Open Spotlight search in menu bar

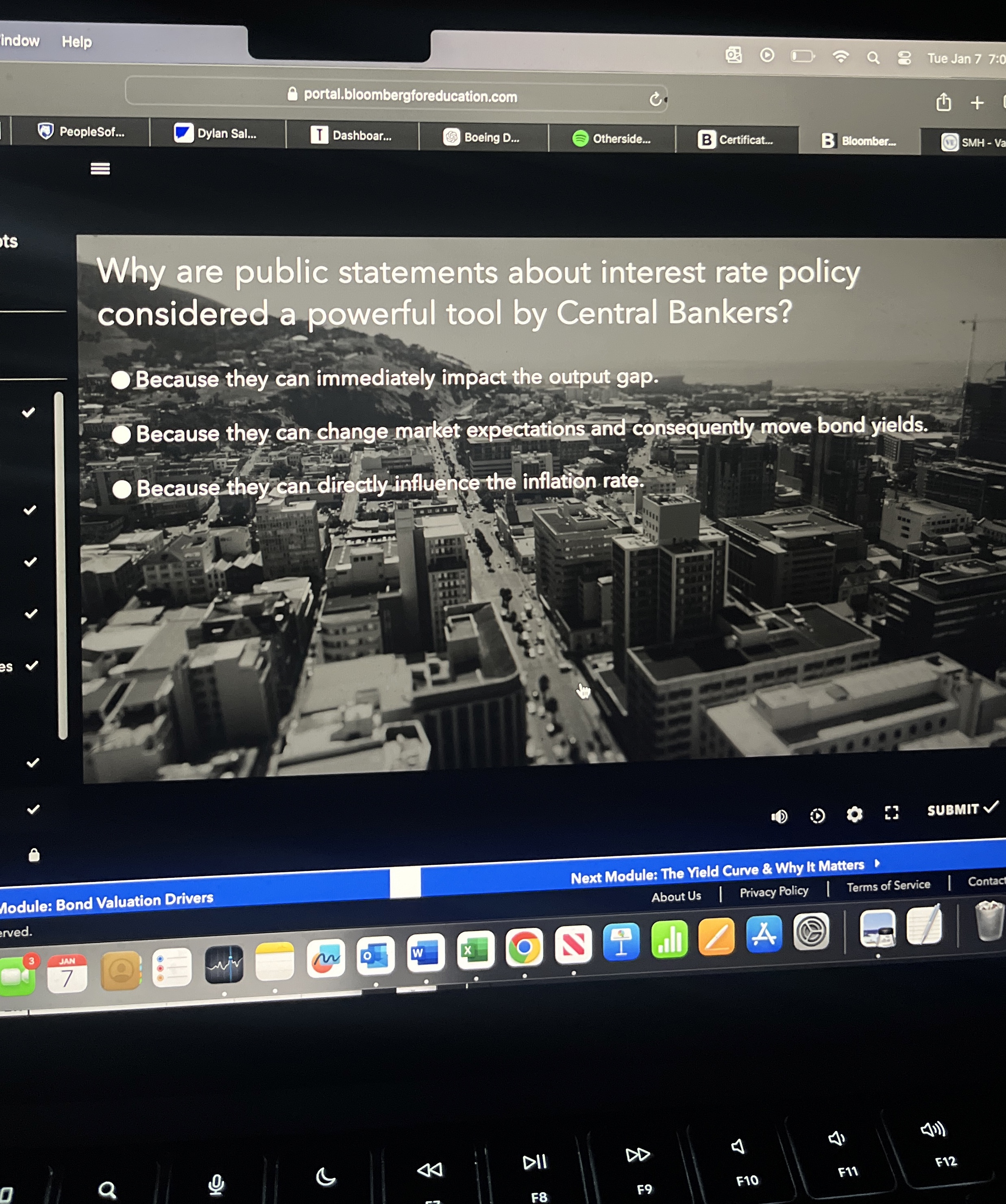tap(873, 58)
